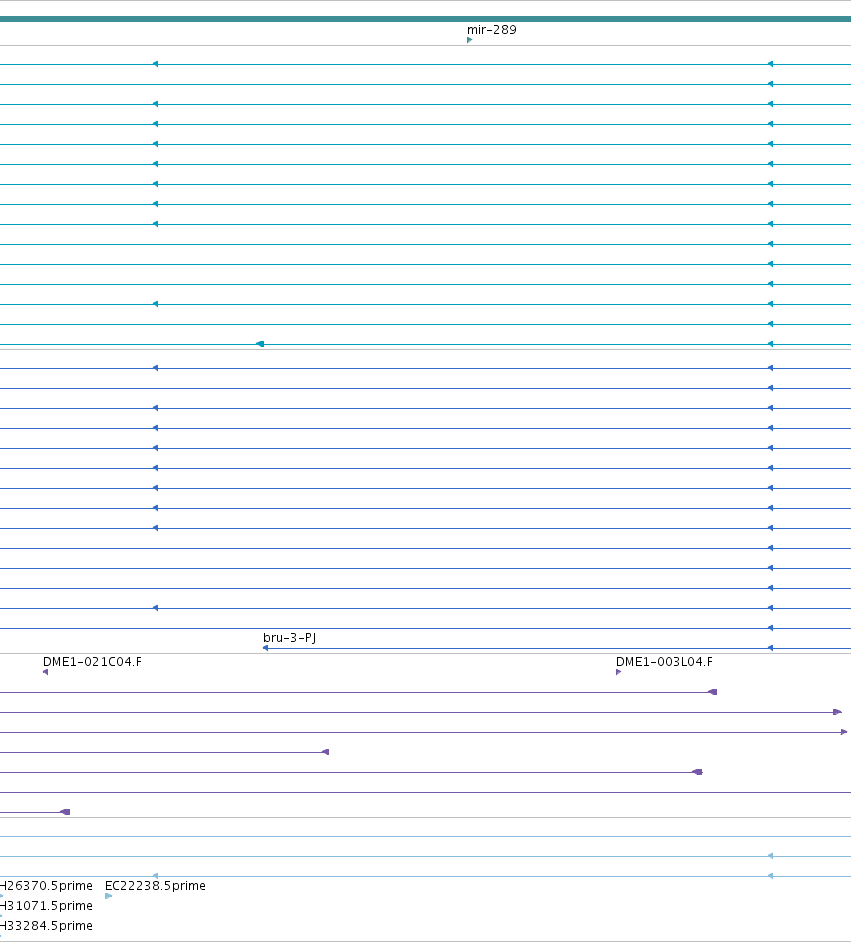The height and width of the screenshot is (942, 851).
Task: Select the mir-289 feature label
Action: click(491, 29)
